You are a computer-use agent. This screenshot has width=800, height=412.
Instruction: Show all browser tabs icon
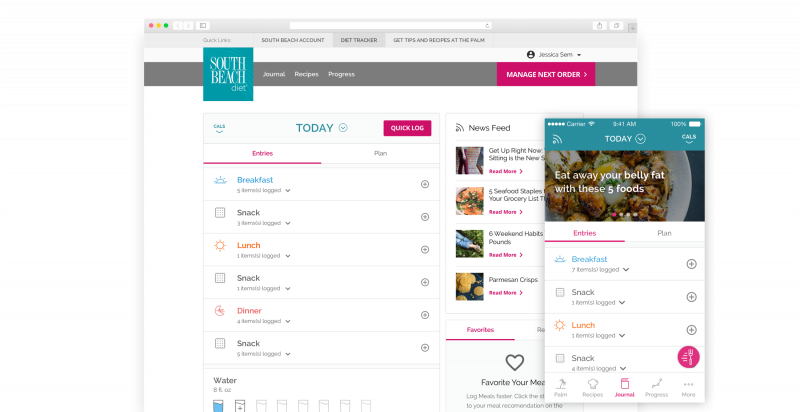click(616, 25)
